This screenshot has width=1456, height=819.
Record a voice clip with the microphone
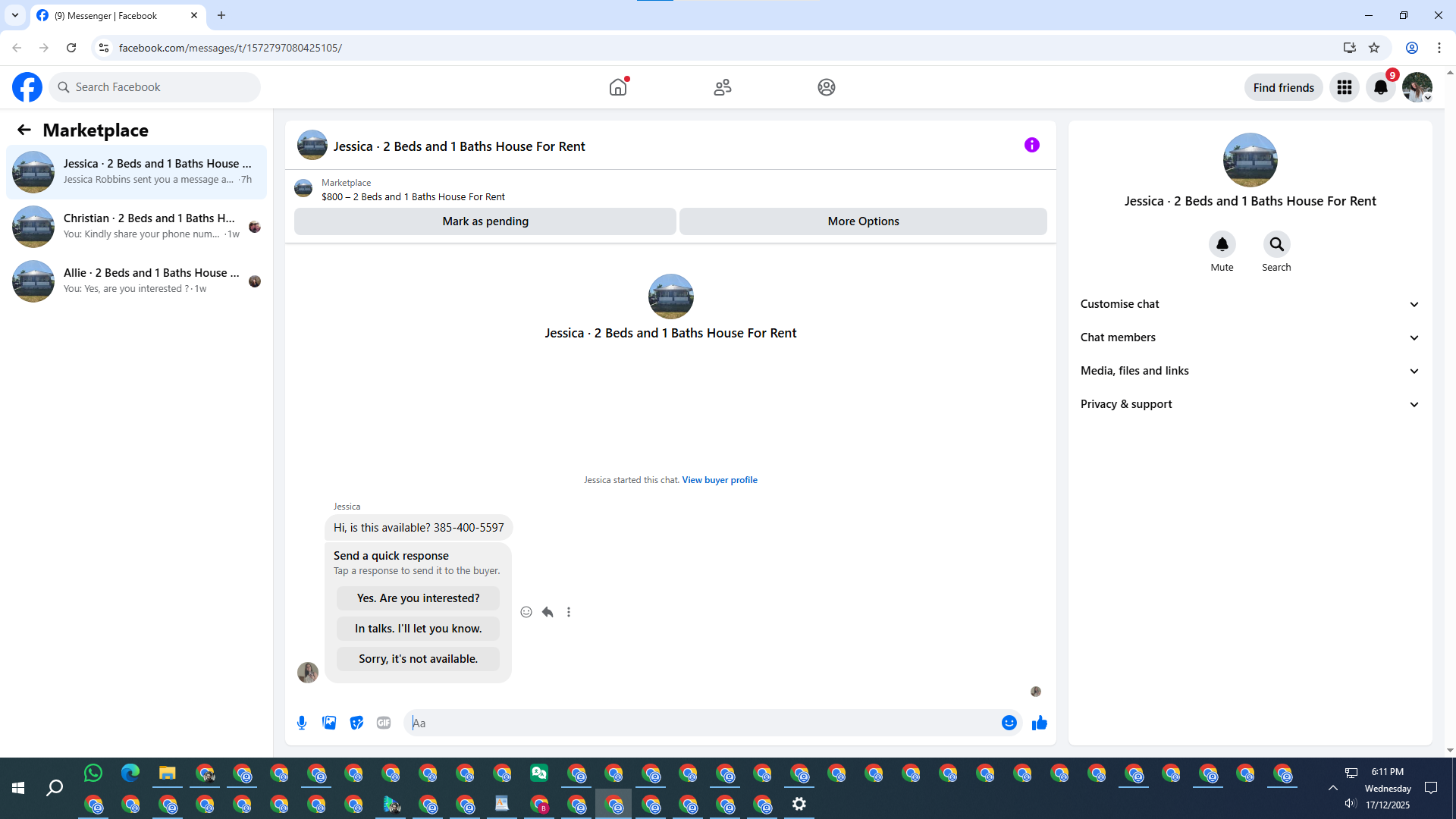coord(302,723)
